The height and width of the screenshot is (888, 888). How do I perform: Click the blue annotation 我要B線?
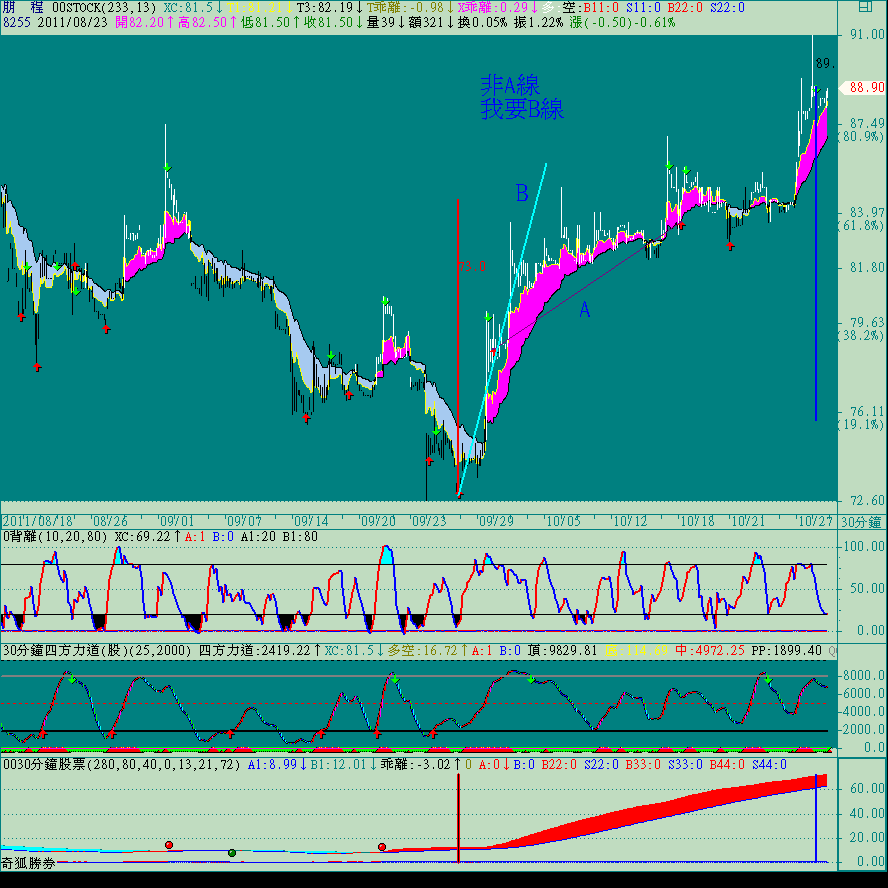click(522, 109)
